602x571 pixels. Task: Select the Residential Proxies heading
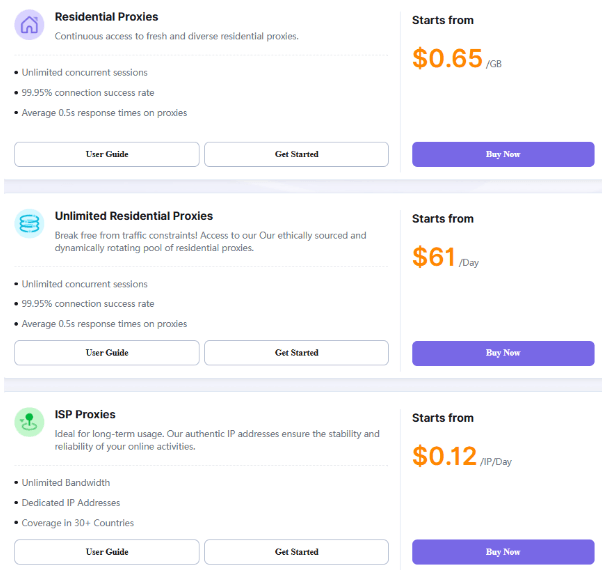[106, 17]
